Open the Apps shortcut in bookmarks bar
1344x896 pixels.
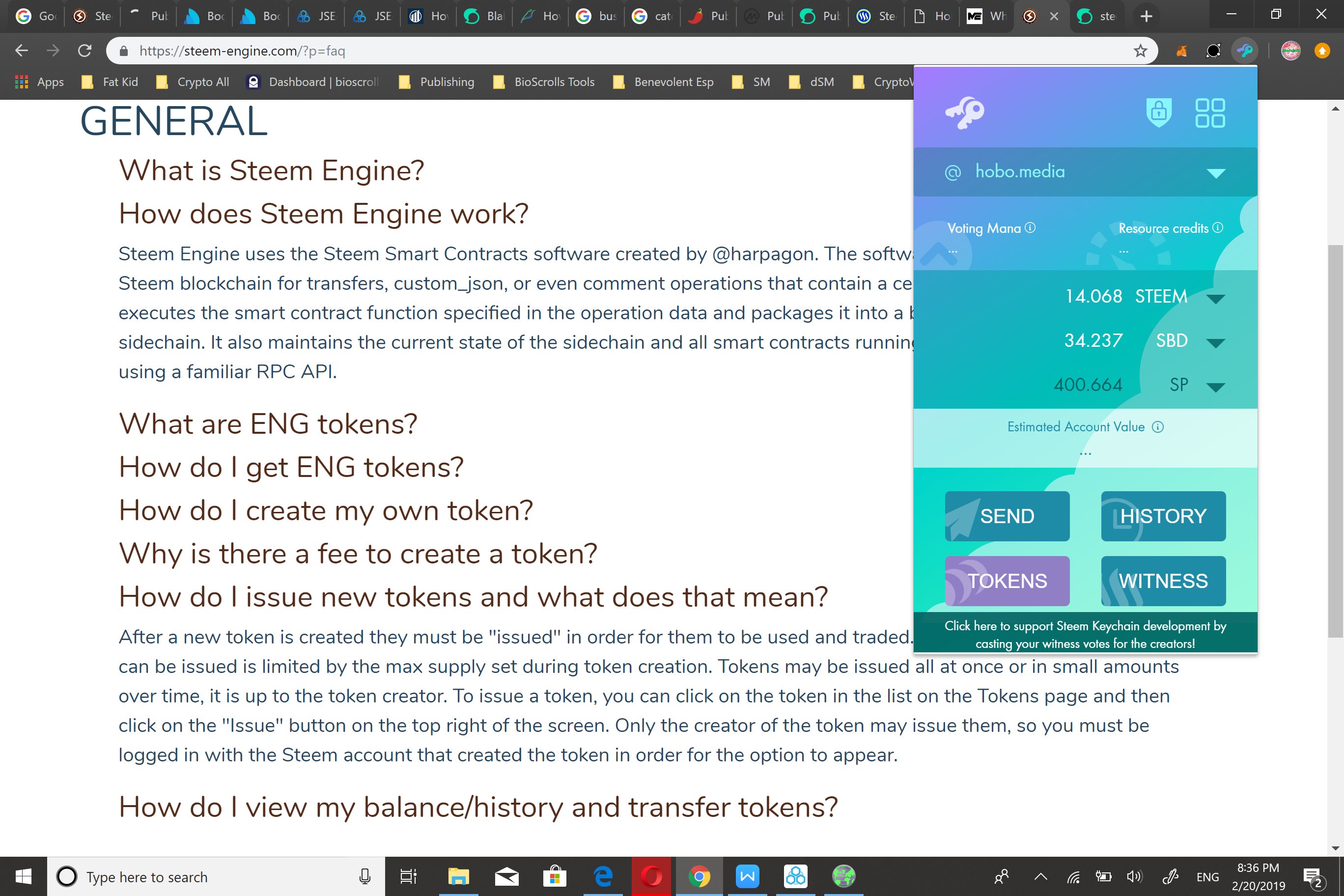pyautogui.click(x=39, y=82)
